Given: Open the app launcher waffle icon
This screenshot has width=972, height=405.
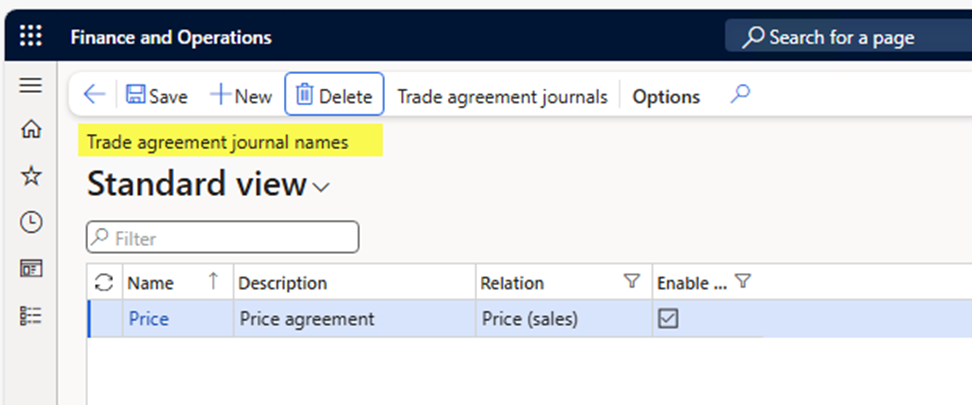Looking at the screenshot, I should [30, 37].
